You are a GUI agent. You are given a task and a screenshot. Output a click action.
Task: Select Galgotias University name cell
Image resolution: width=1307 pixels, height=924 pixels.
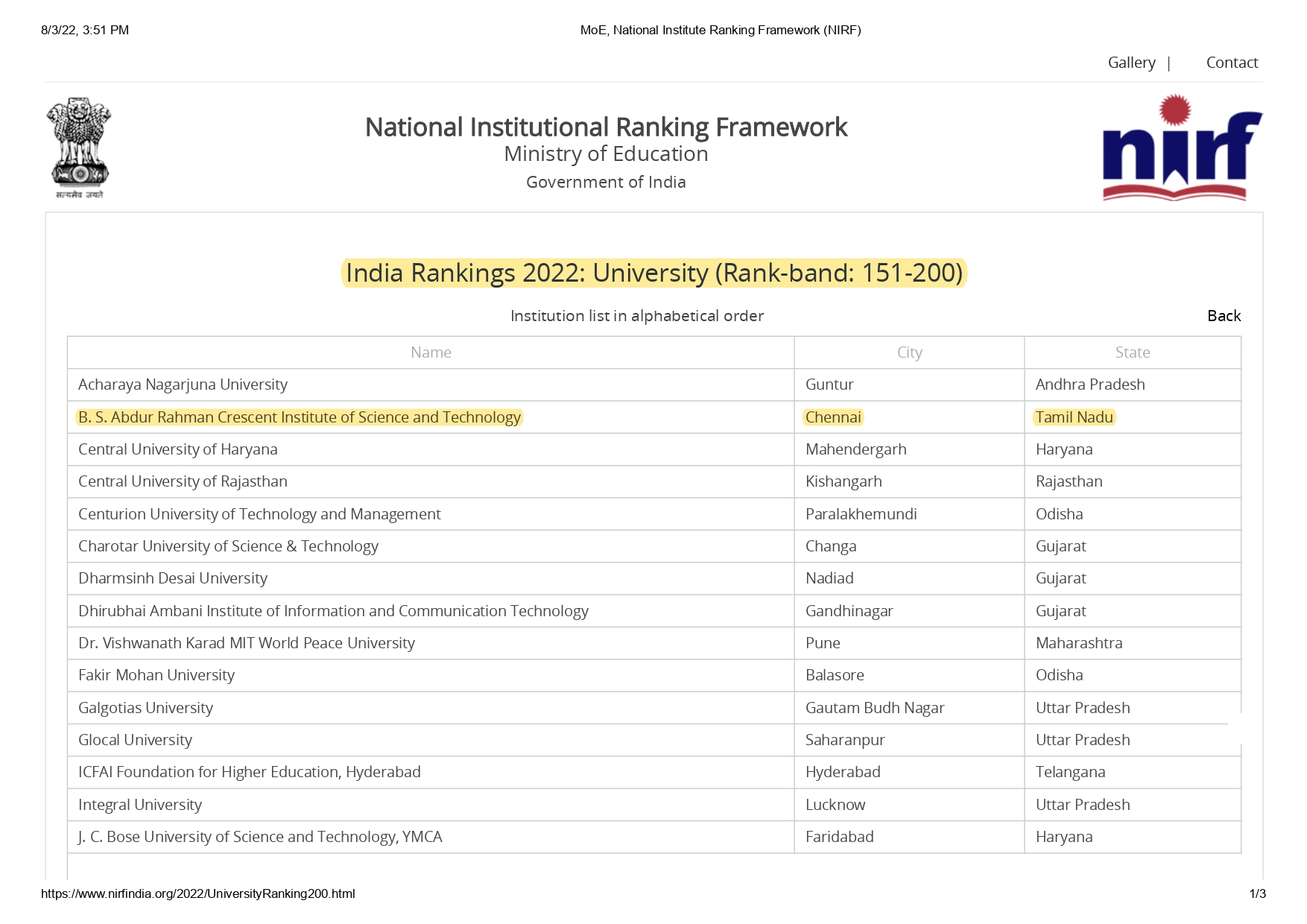pyautogui.click(x=146, y=708)
